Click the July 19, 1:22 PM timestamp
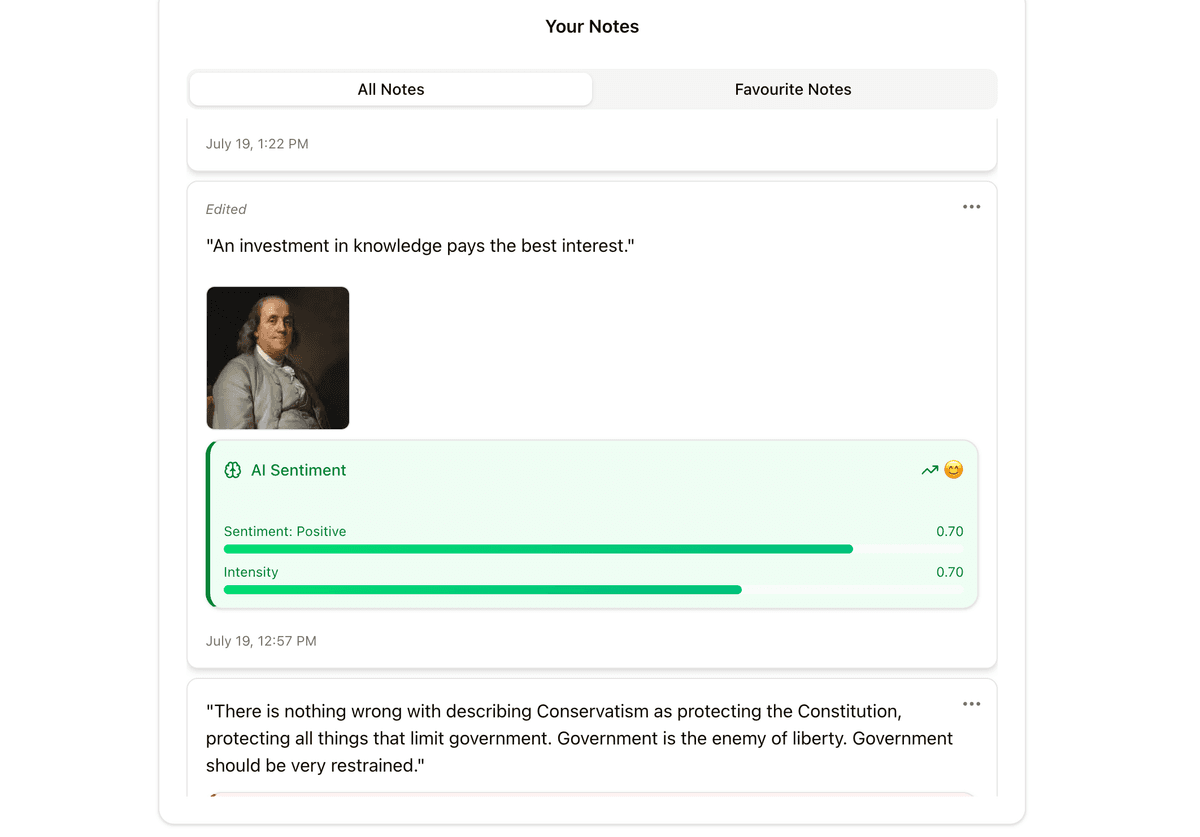1200x837 pixels. tap(257, 143)
